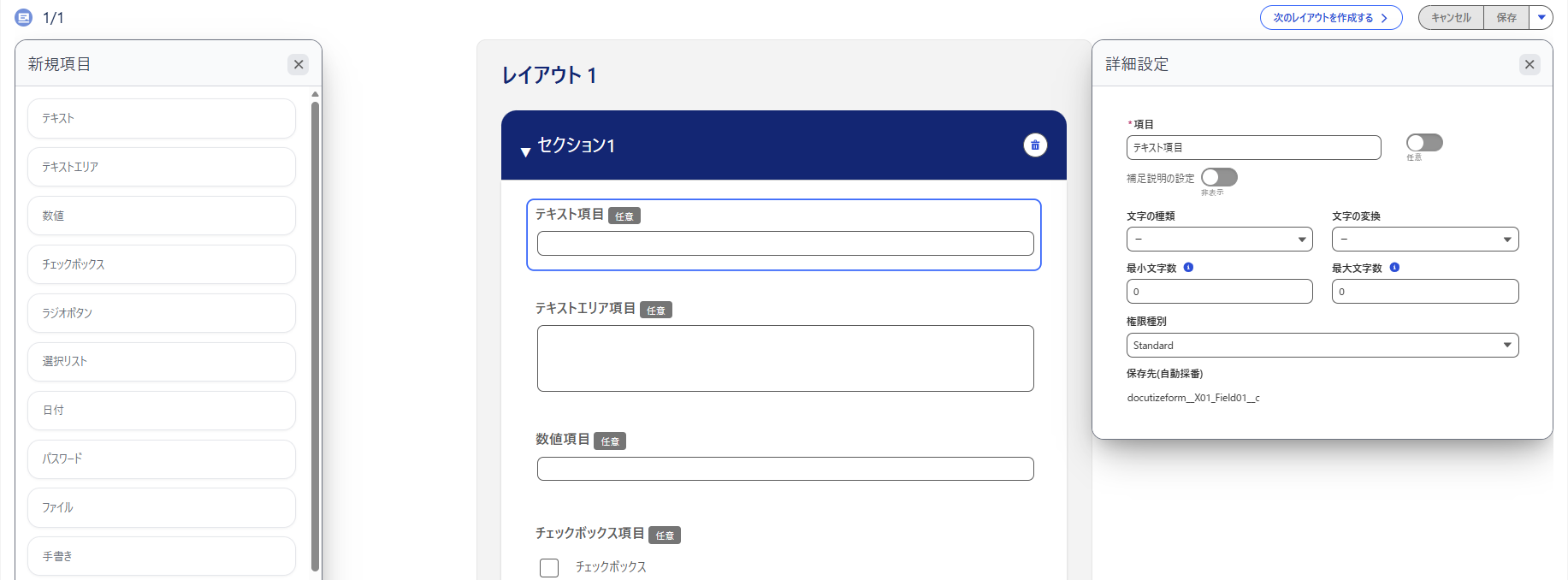Add a テキストエリア item from list

click(x=161, y=167)
